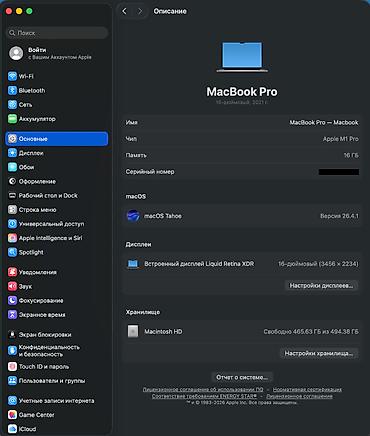The height and width of the screenshot is (436, 370).
Task: Click the Звук sound icon
Action: [12, 286]
